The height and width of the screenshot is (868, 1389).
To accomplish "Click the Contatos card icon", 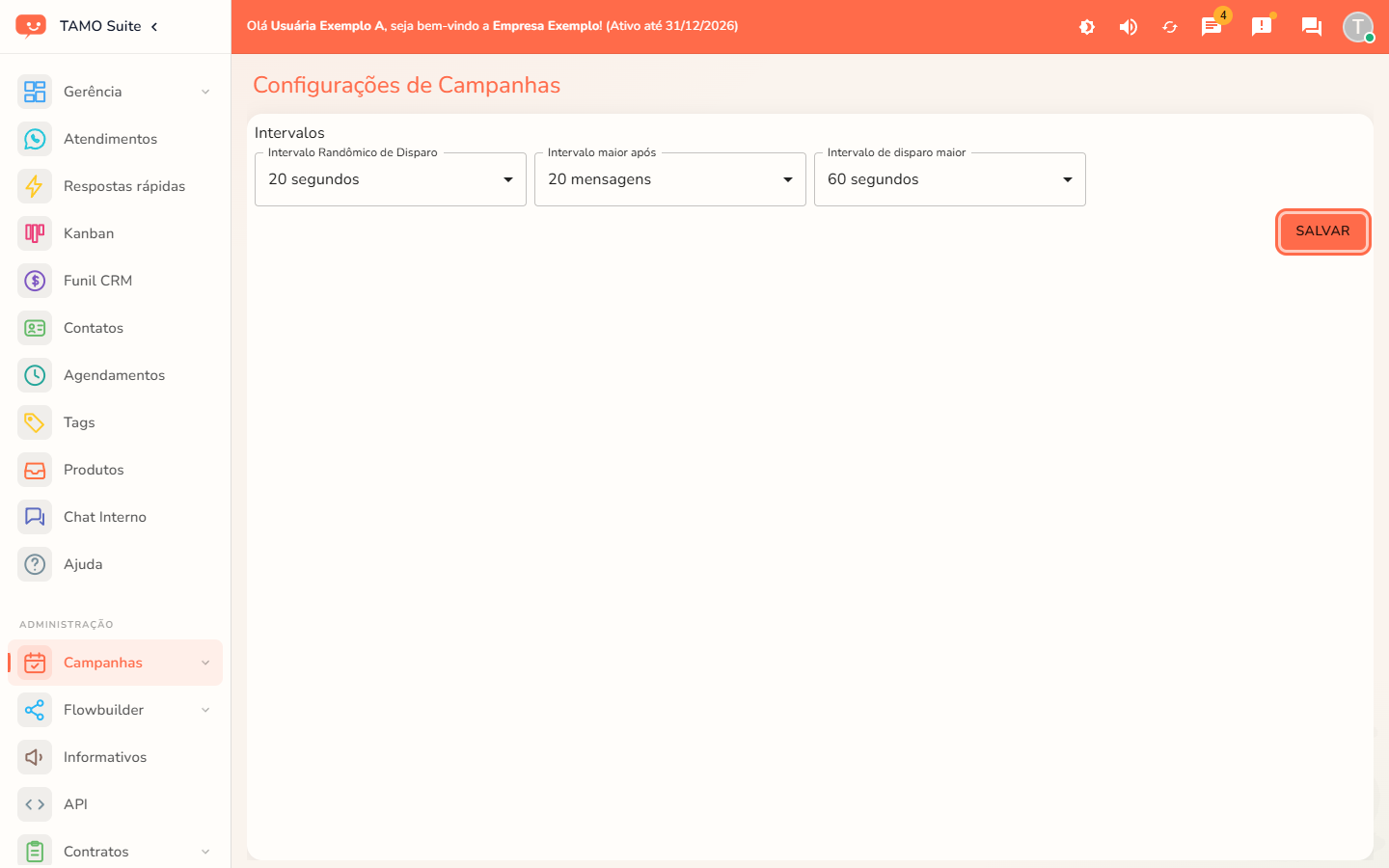I will click(35, 328).
